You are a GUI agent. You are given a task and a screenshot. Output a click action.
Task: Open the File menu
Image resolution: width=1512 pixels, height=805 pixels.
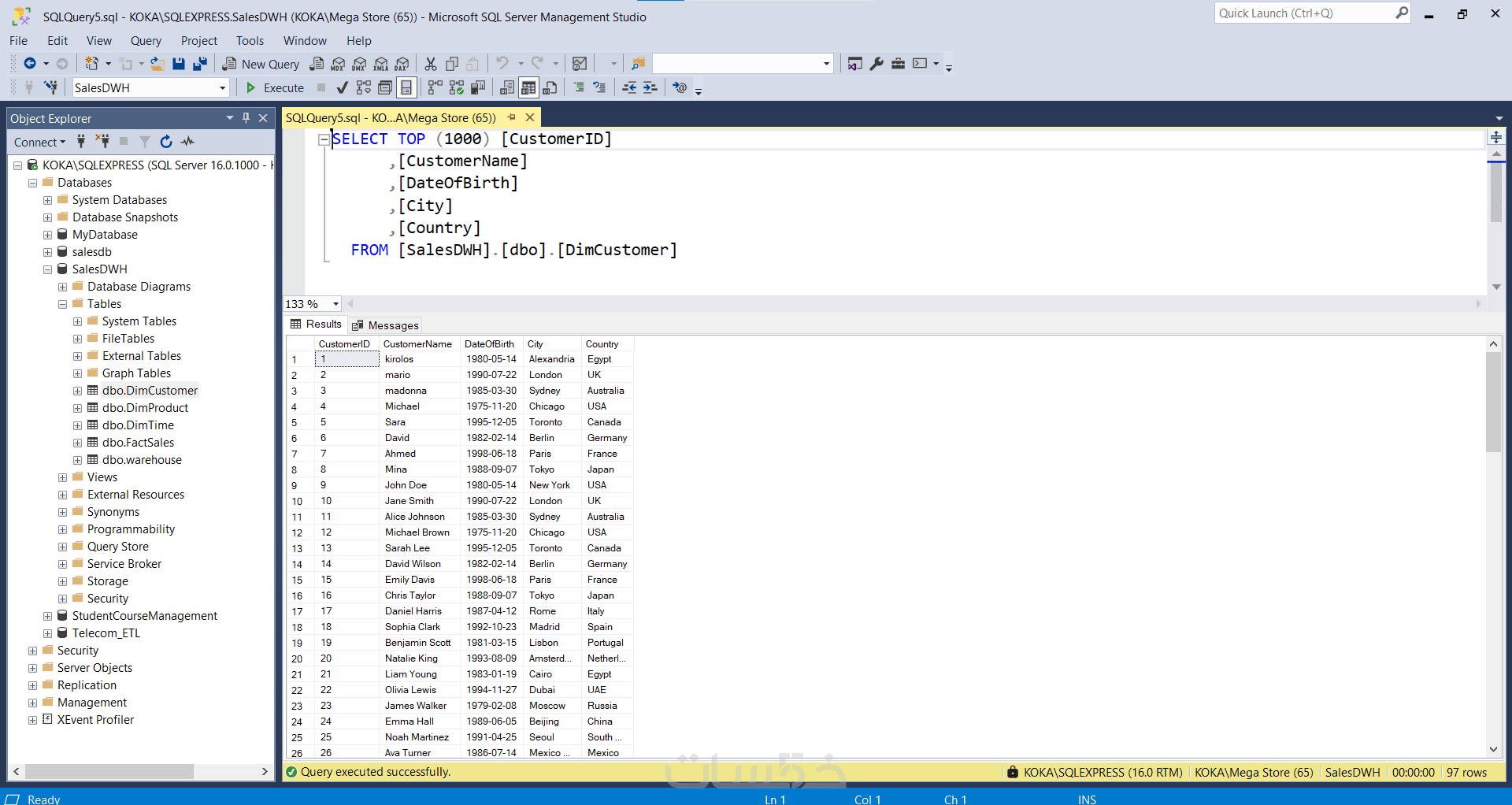pyautogui.click(x=18, y=41)
